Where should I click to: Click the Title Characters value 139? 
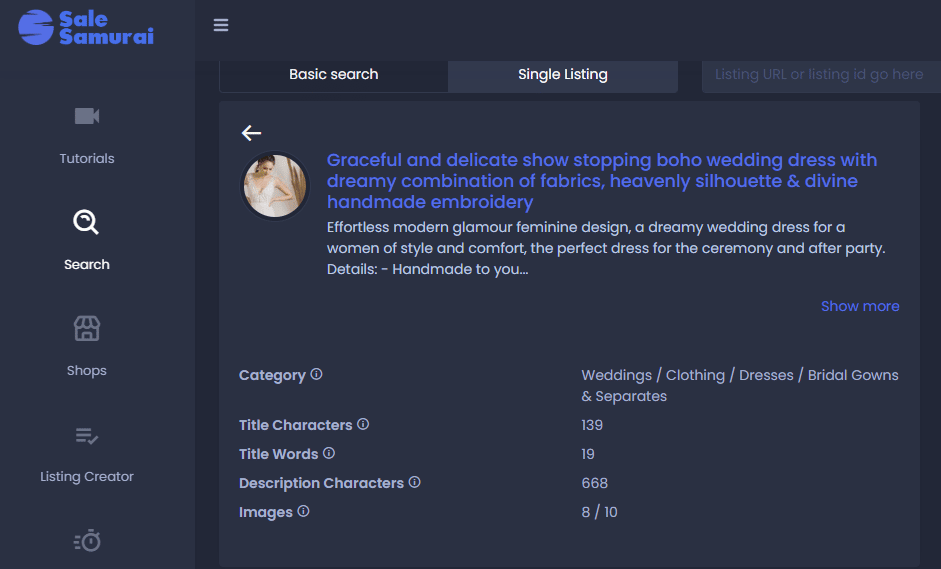point(592,425)
